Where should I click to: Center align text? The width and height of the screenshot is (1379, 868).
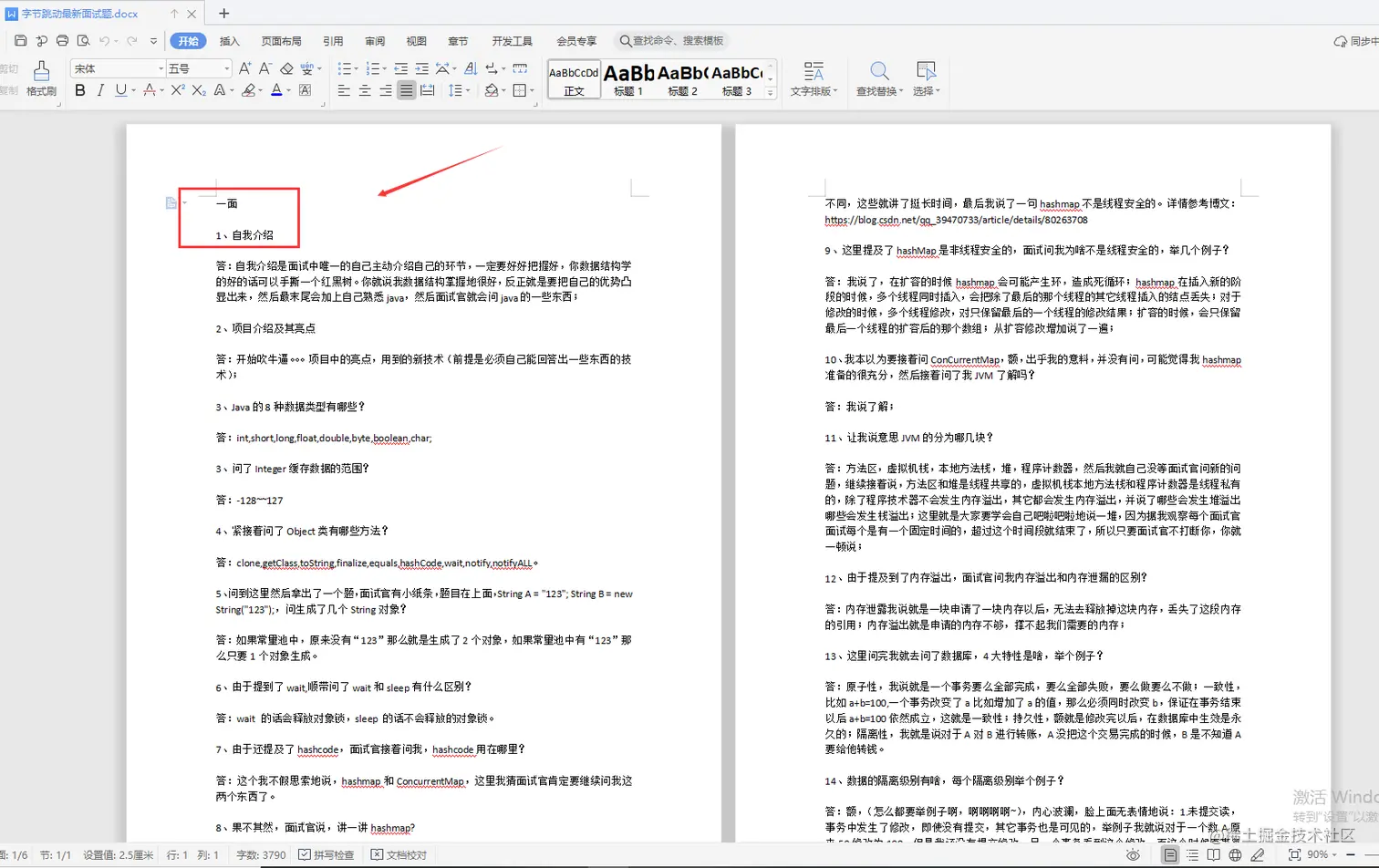[365, 90]
